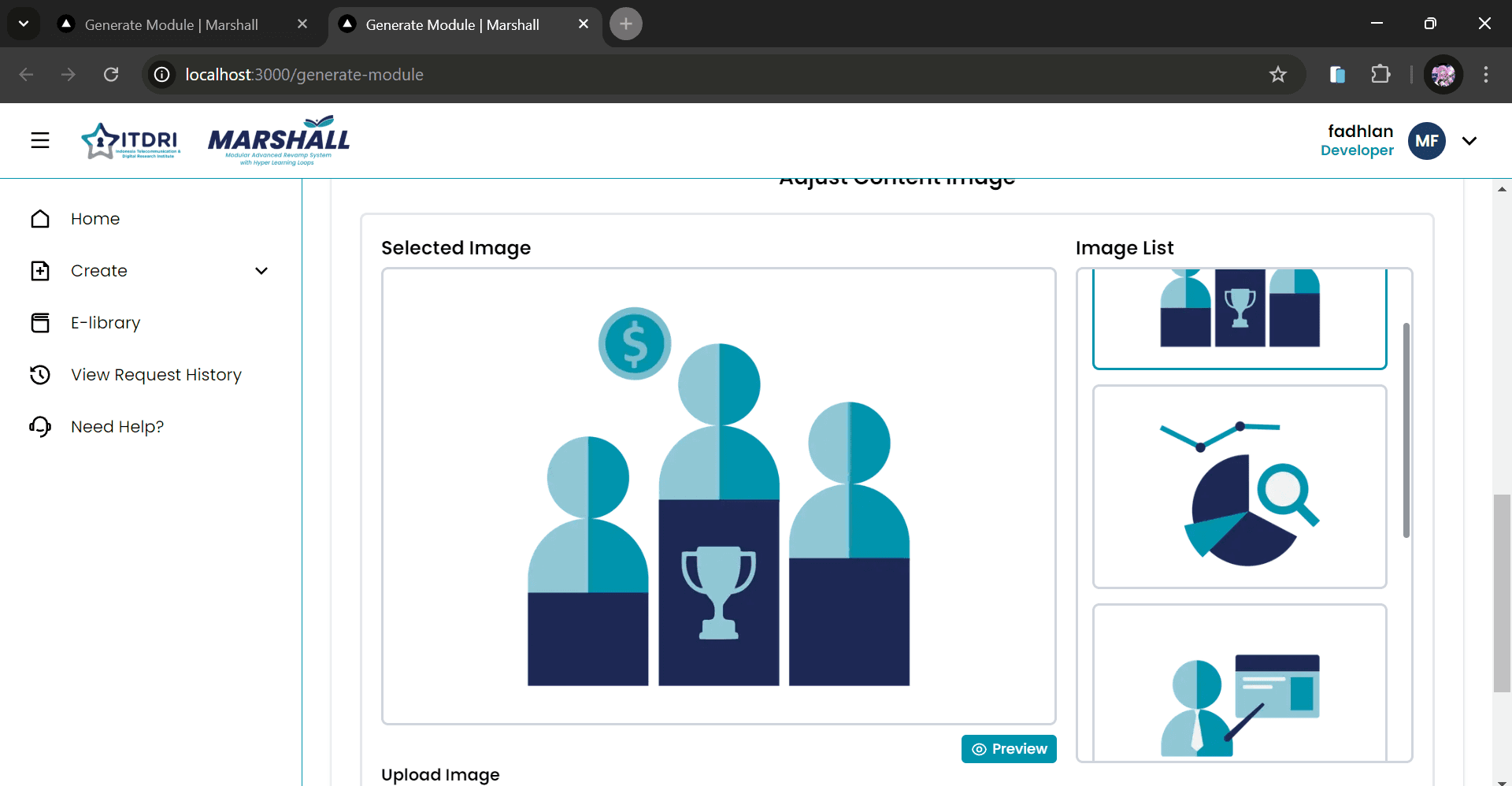The image size is (1512, 786).
Task: Open the hamburger sidebar menu
Action: (x=40, y=140)
